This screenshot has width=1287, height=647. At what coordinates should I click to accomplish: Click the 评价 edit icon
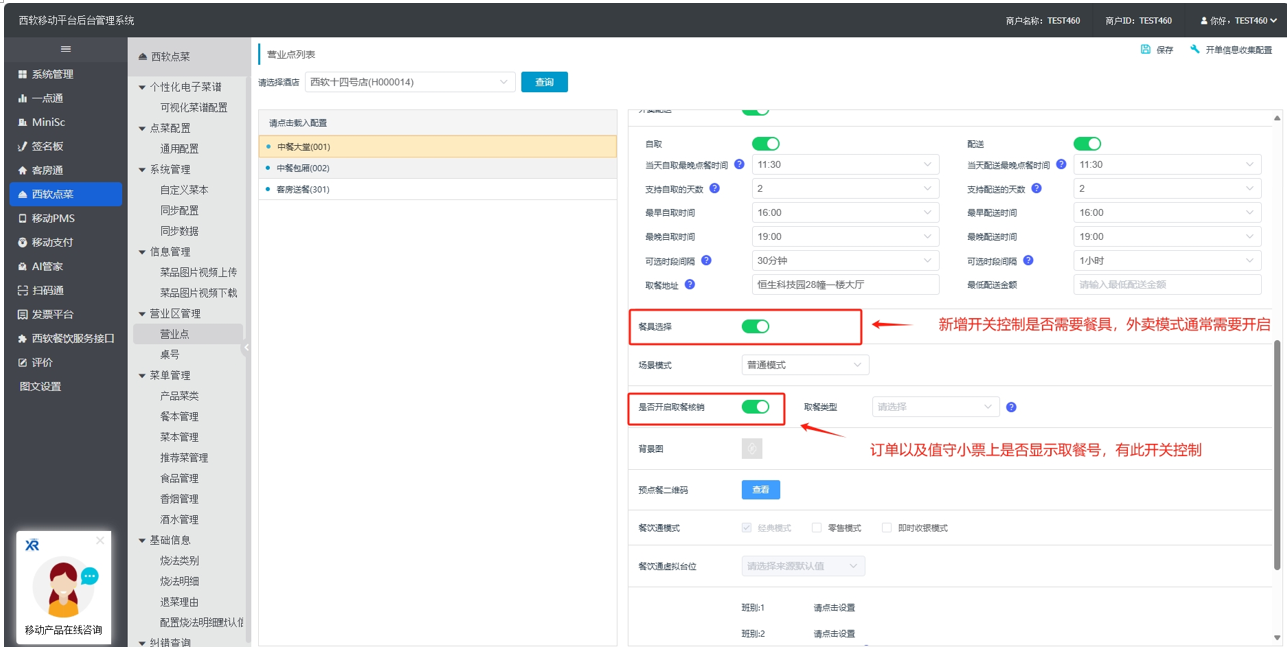[x=23, y=362]
